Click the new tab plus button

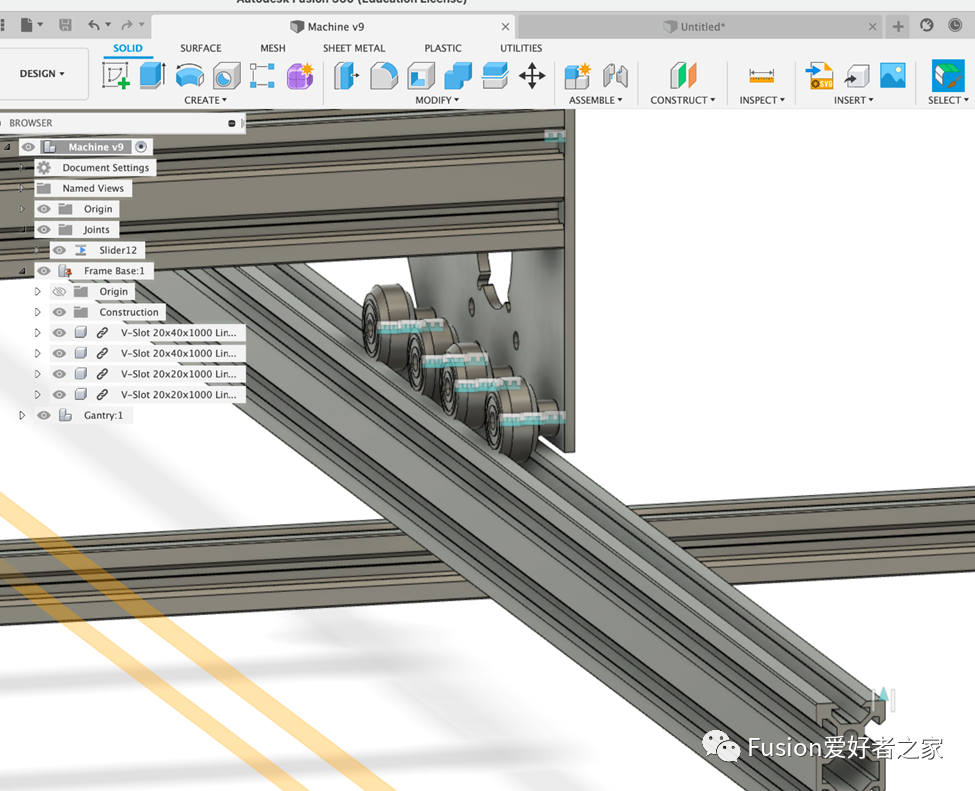[898, 27]
